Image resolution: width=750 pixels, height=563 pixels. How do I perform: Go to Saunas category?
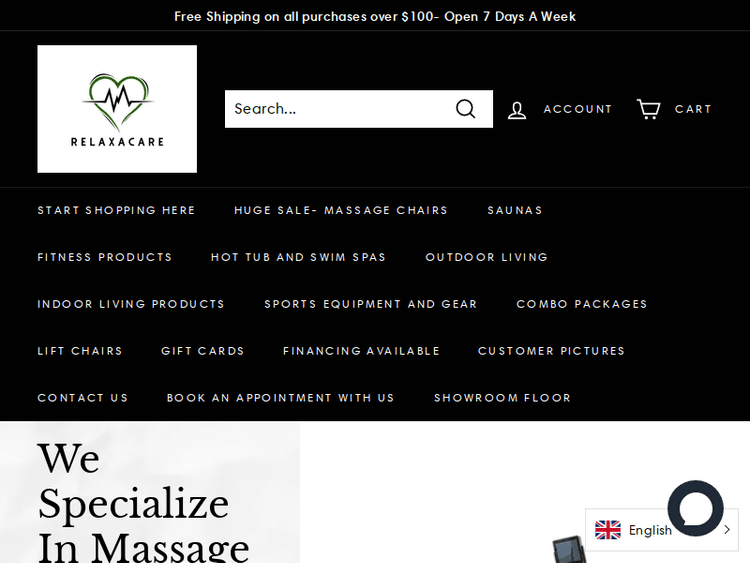pos(515,210)
